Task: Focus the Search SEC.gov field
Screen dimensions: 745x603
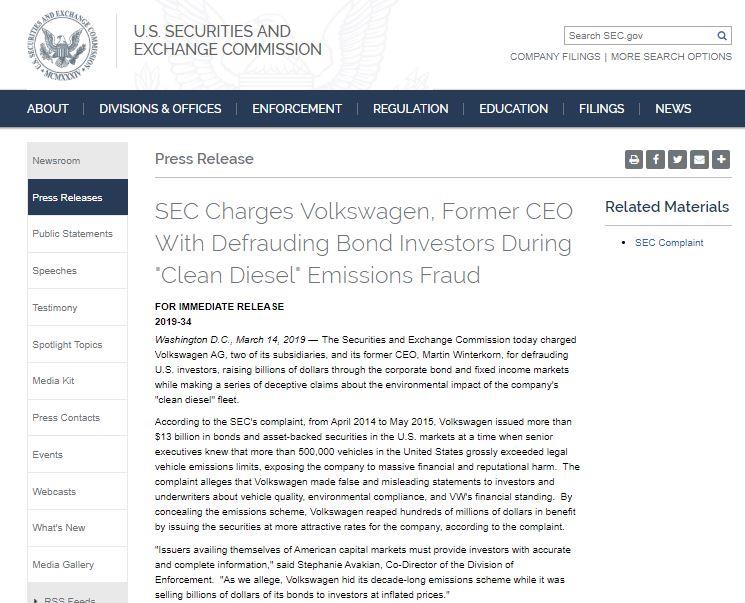Action: pyautogui.click(x=640, y=36)
